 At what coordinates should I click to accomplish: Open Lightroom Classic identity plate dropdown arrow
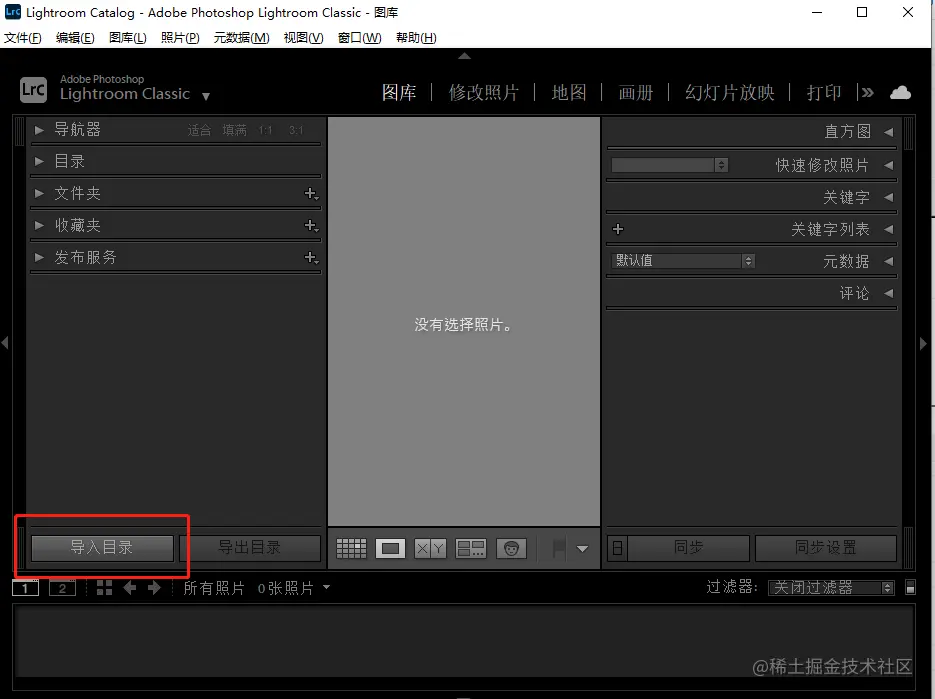click(206, 96)
